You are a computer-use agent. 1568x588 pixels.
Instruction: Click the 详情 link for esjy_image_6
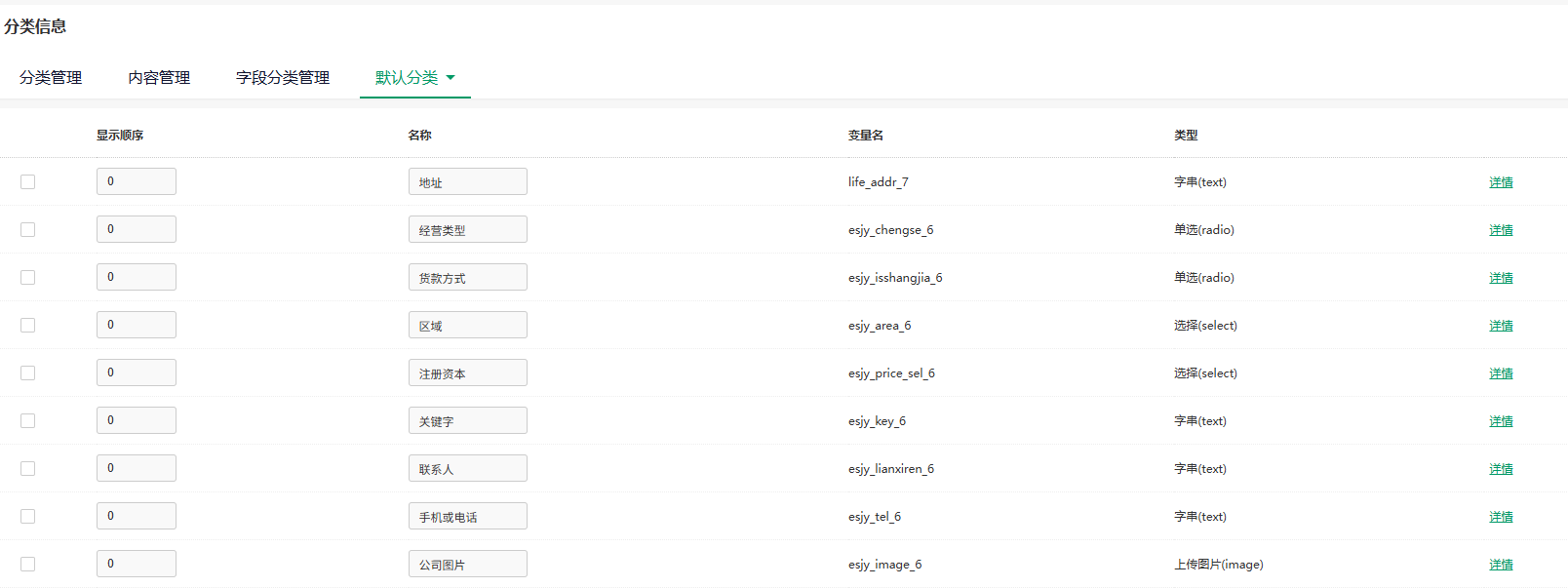[1501, 565]
